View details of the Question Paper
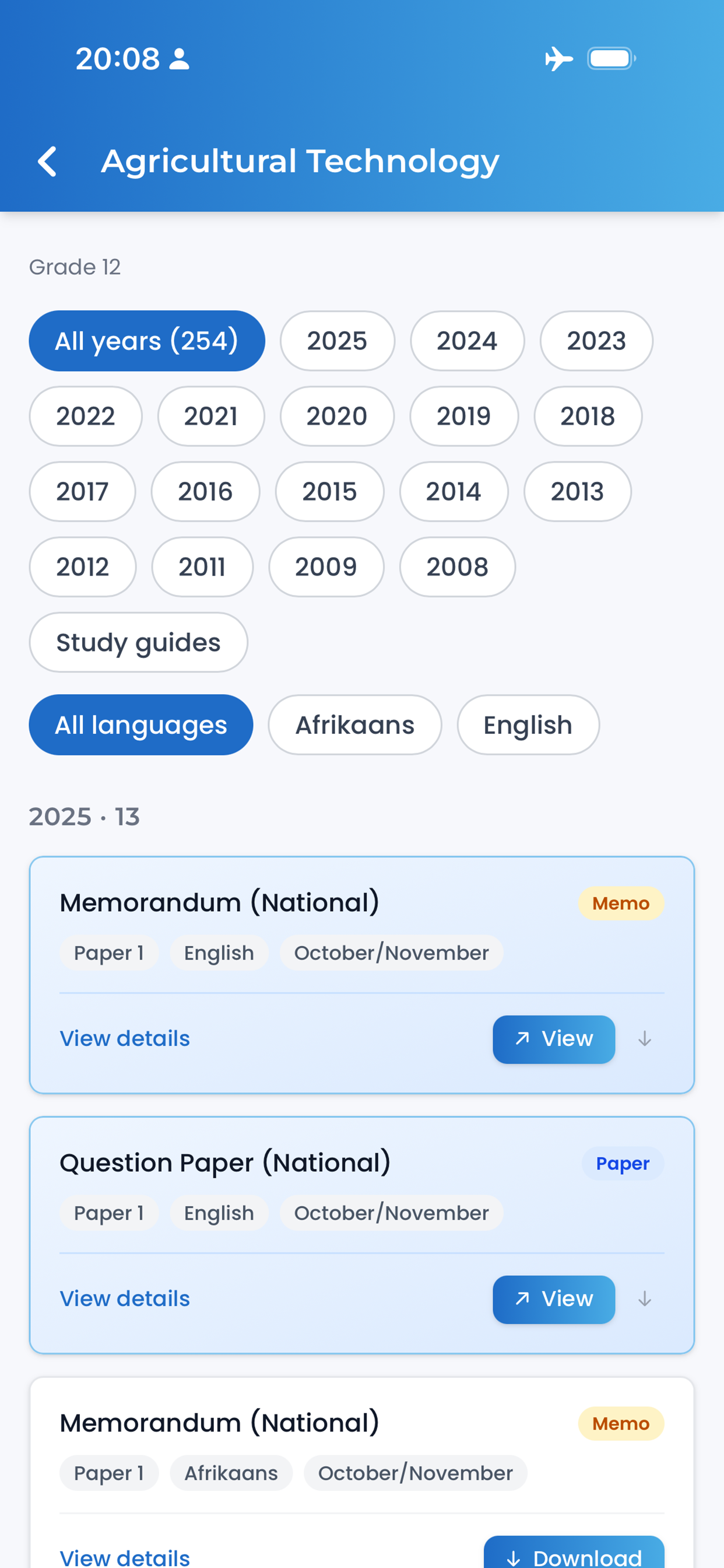 point(125,1298)
